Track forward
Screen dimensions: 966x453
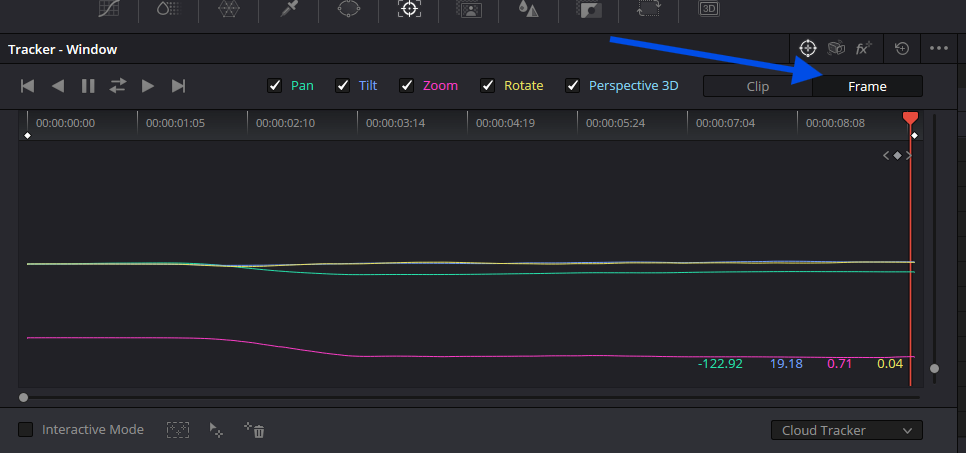click(148, 86)
